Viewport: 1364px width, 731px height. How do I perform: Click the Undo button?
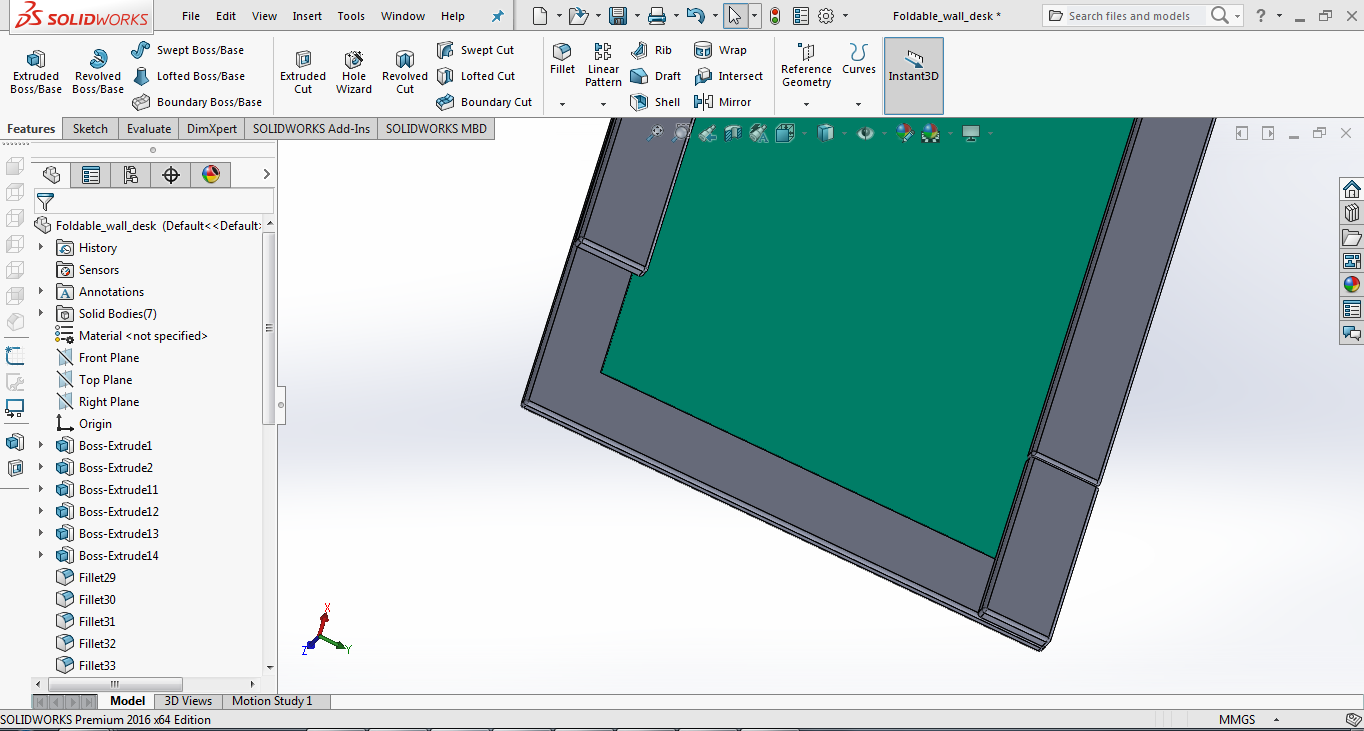coord(696,16)
